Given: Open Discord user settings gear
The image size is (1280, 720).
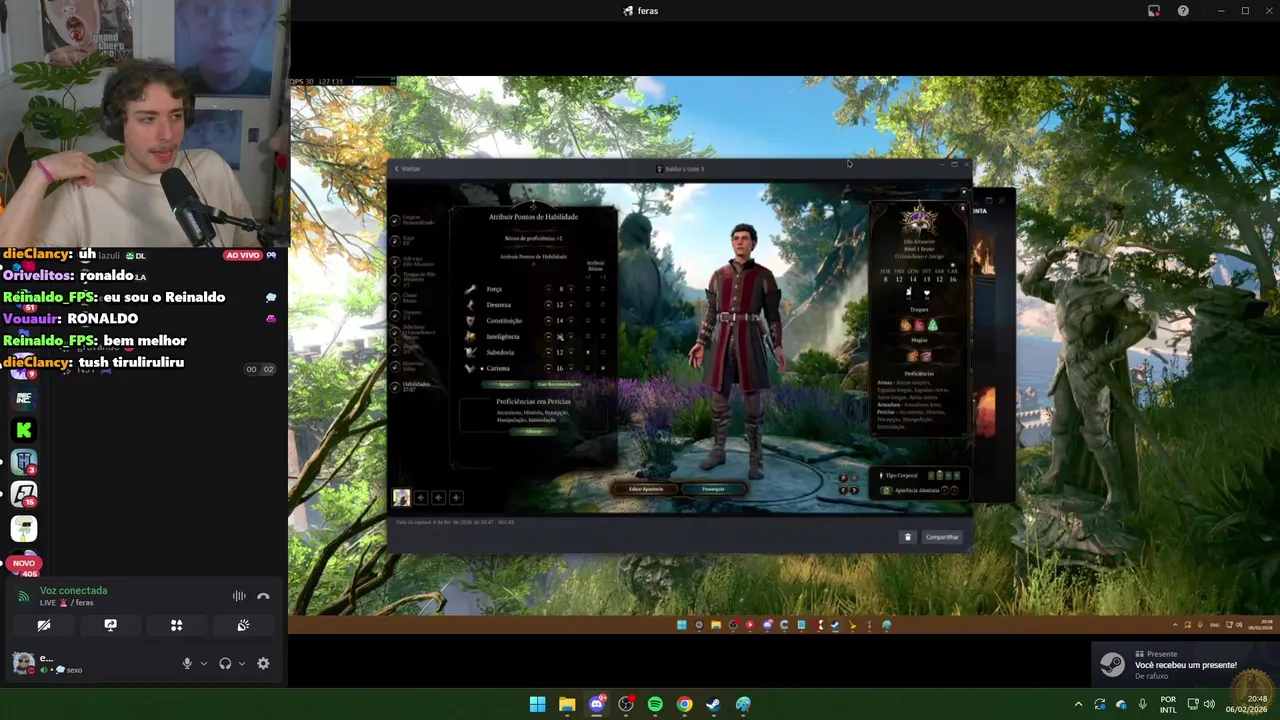Looking at the screenshot, I should (x=263, y=663).
